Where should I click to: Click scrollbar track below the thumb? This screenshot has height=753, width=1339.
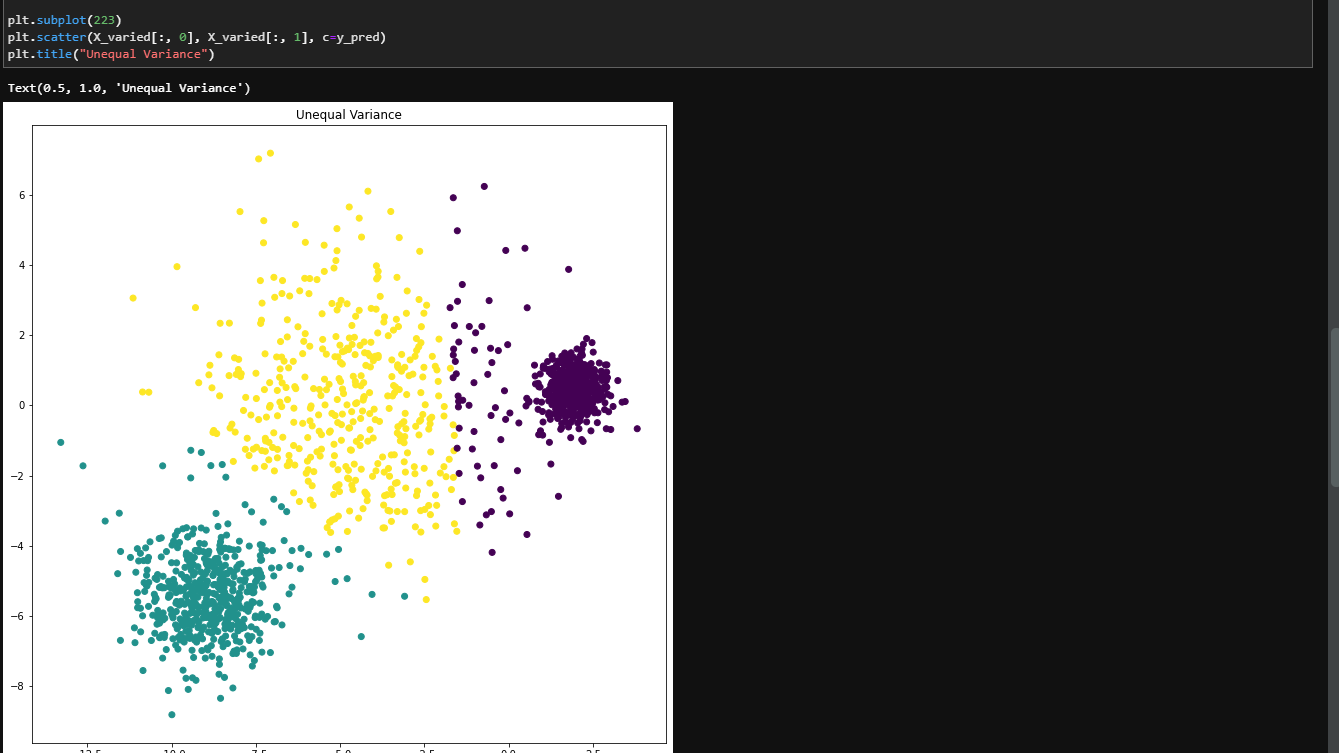pyautogui.click(x=1333, y=600)
